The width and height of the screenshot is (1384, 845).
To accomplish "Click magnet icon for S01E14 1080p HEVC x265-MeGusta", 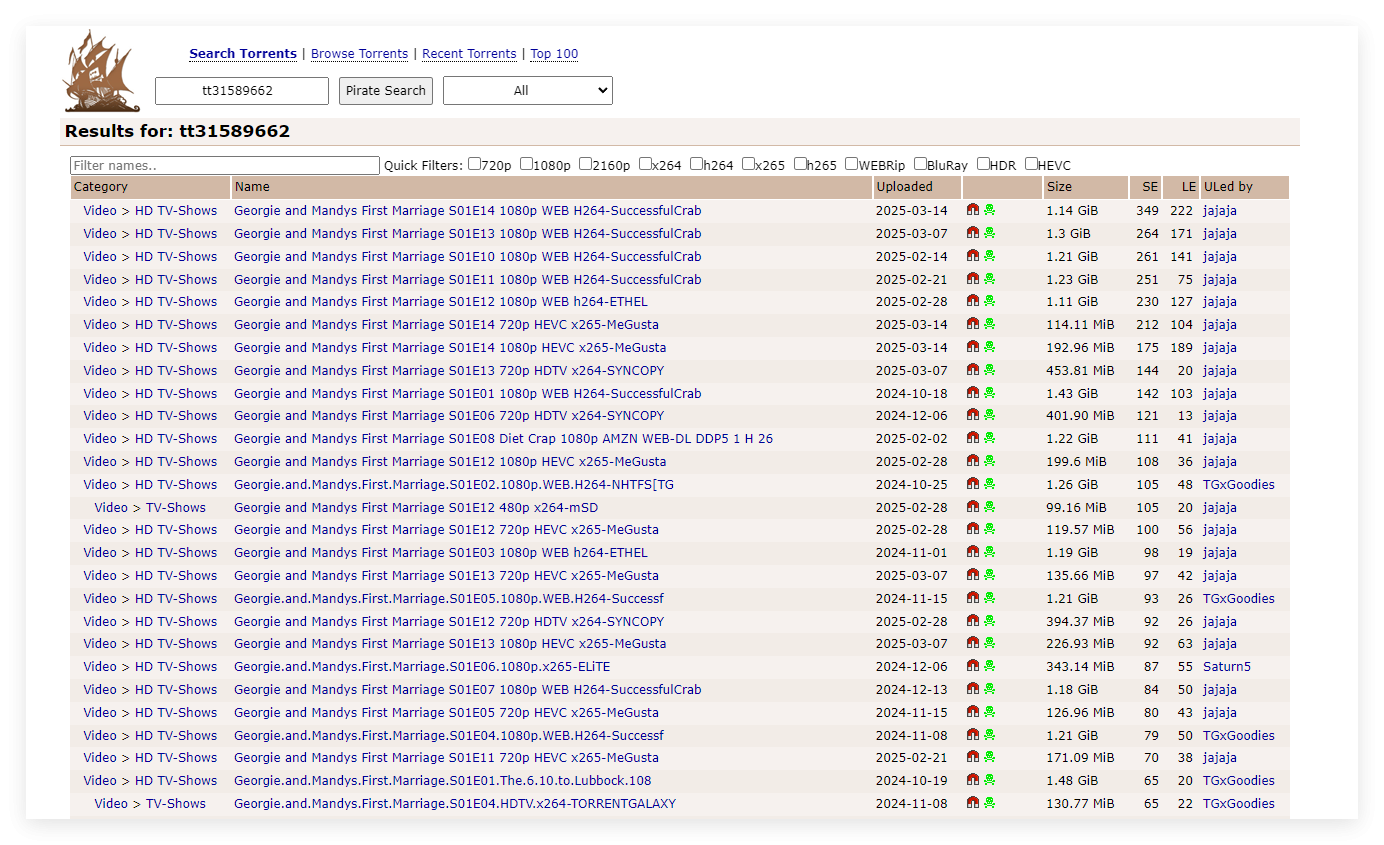I will 973,347.
